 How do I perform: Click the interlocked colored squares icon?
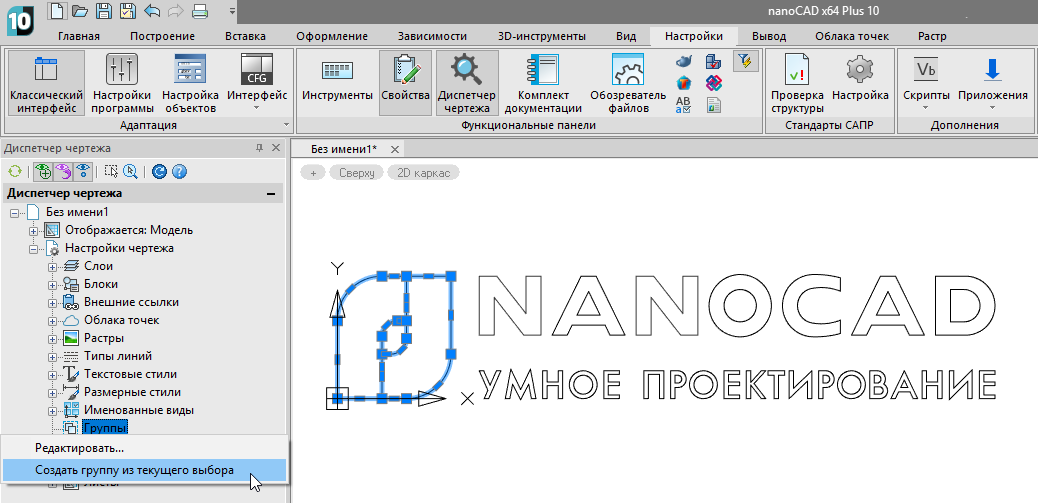[714, 83]
